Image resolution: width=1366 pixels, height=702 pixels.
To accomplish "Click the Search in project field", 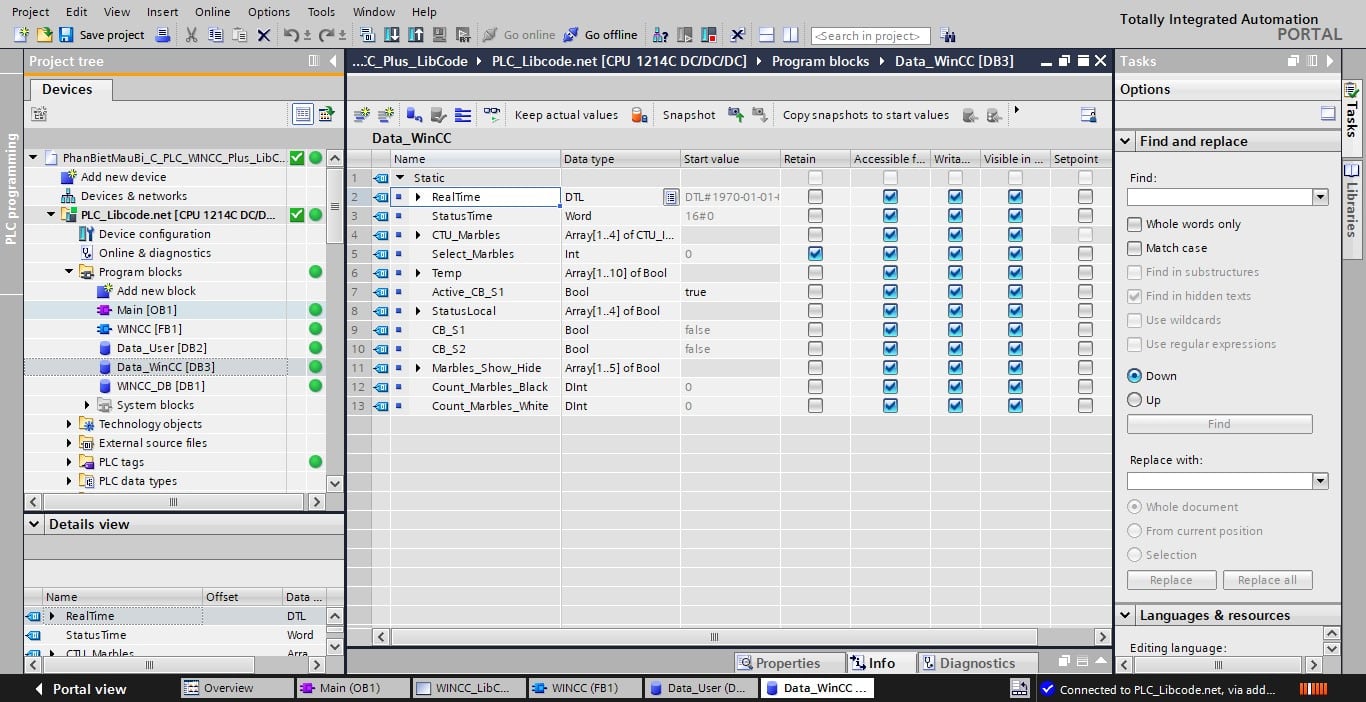I will click(869, 36).
